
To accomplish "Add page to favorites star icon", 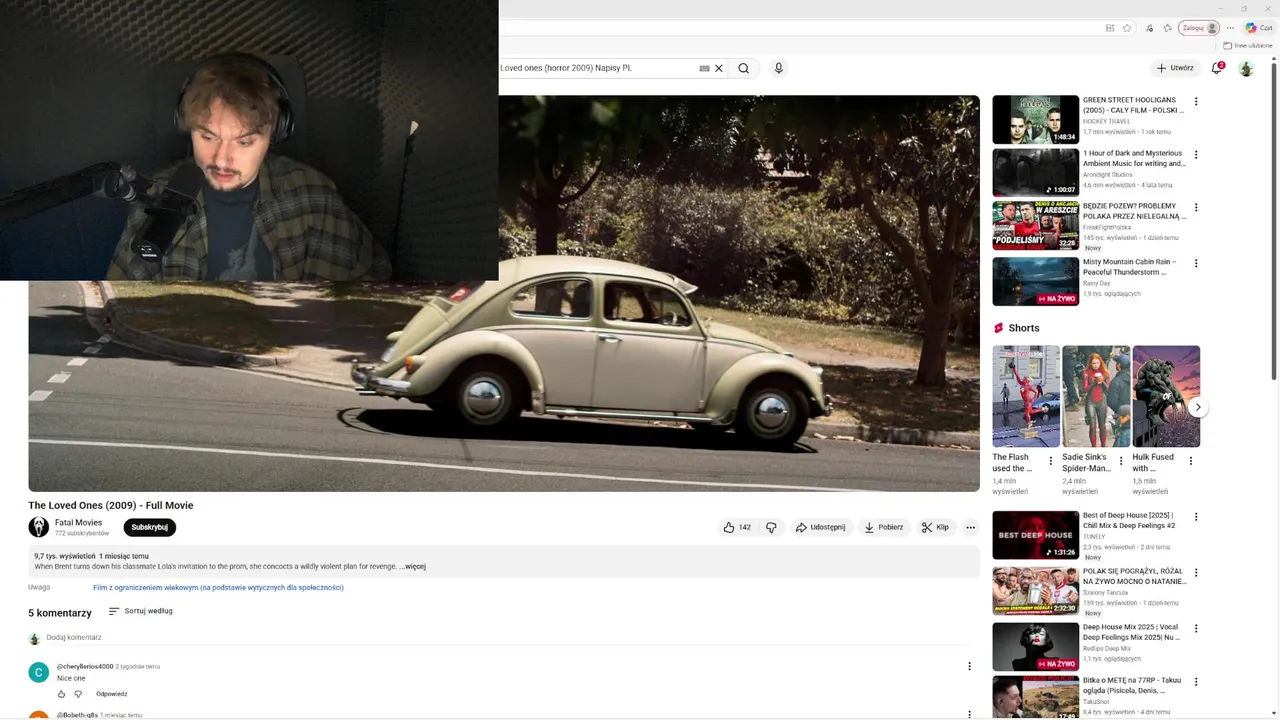I will (x=1127, y=28).
